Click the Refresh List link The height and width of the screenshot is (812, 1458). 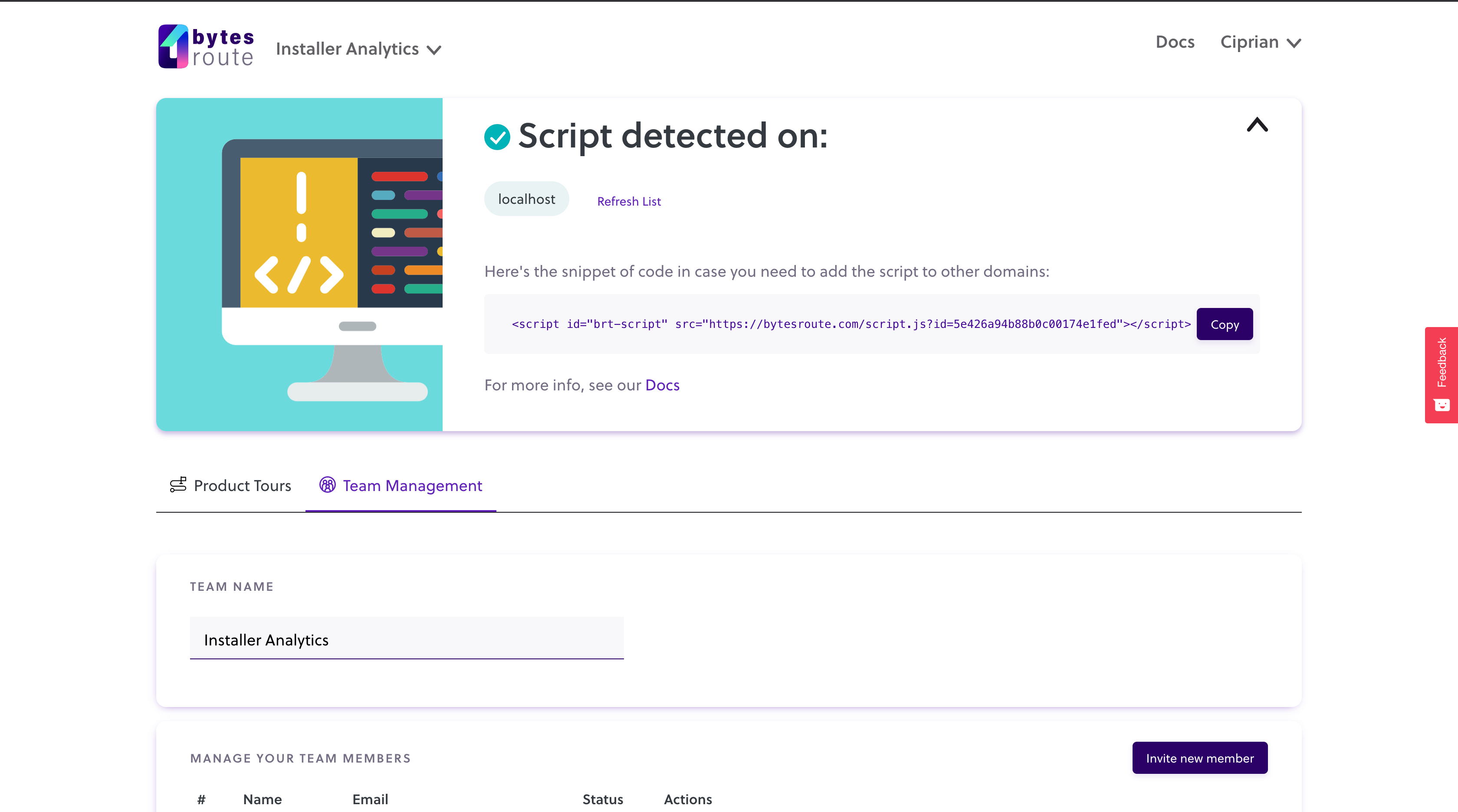629,201
